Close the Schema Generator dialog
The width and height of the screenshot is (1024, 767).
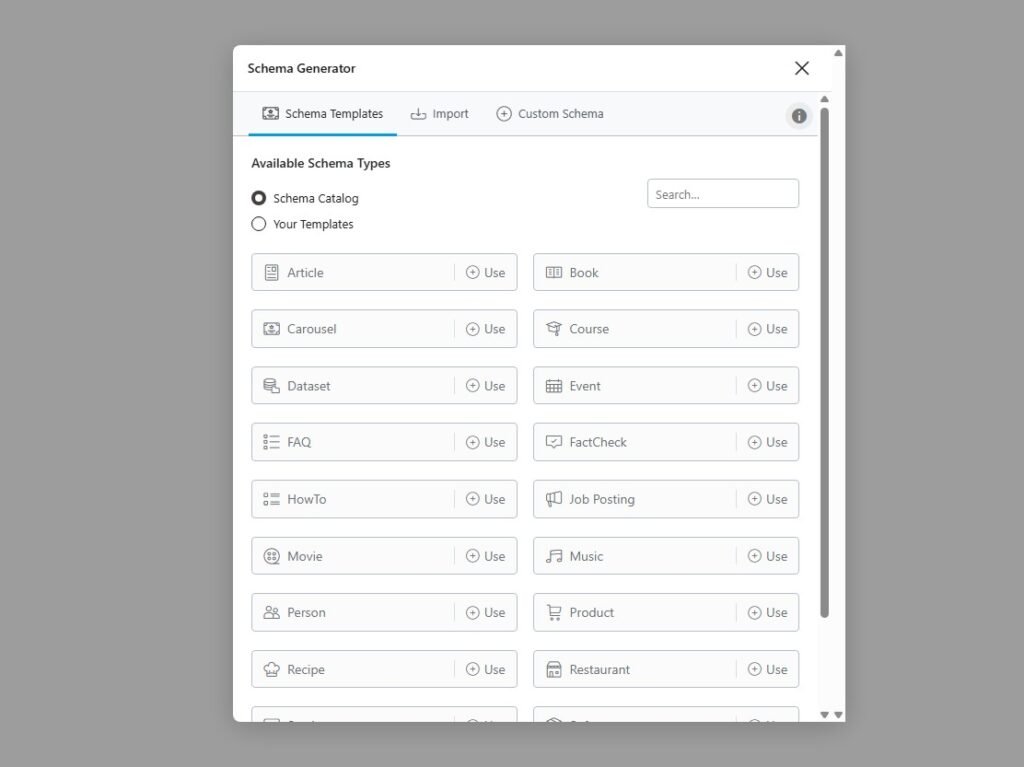click(x=801, y=68)
